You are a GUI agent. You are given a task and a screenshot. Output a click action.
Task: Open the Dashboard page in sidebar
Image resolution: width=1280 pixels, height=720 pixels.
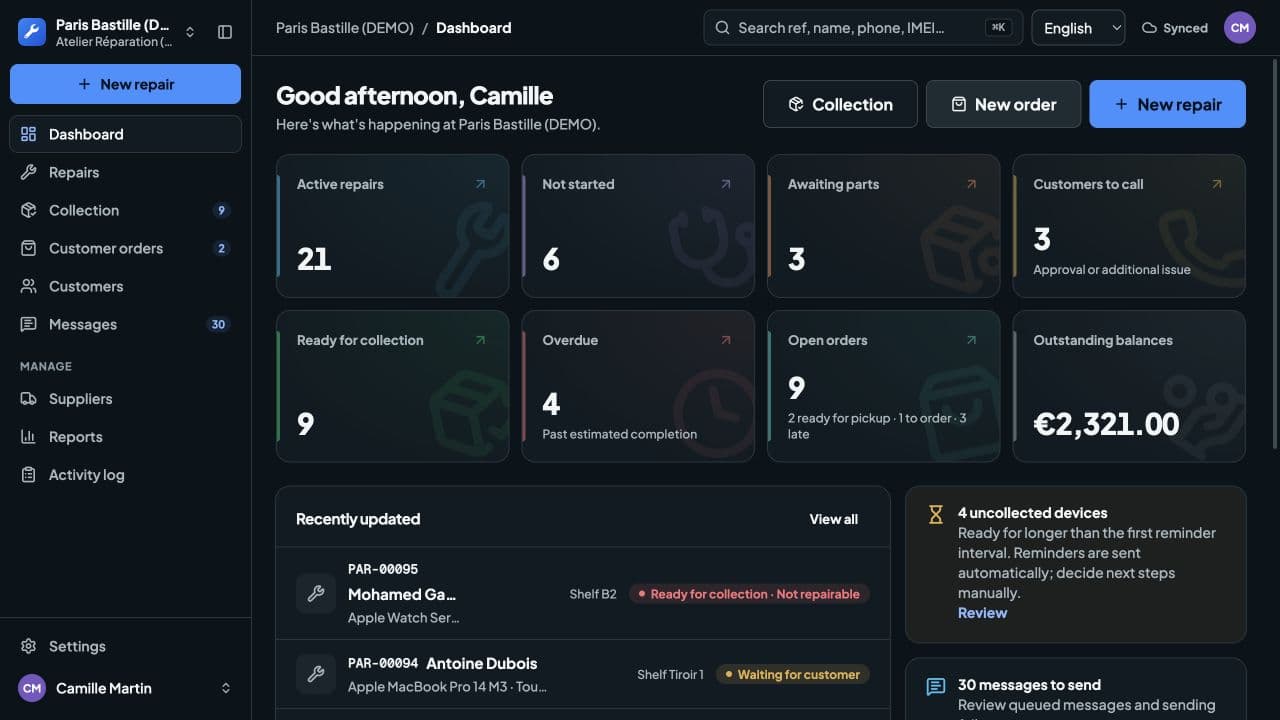(x=125, y=134)
